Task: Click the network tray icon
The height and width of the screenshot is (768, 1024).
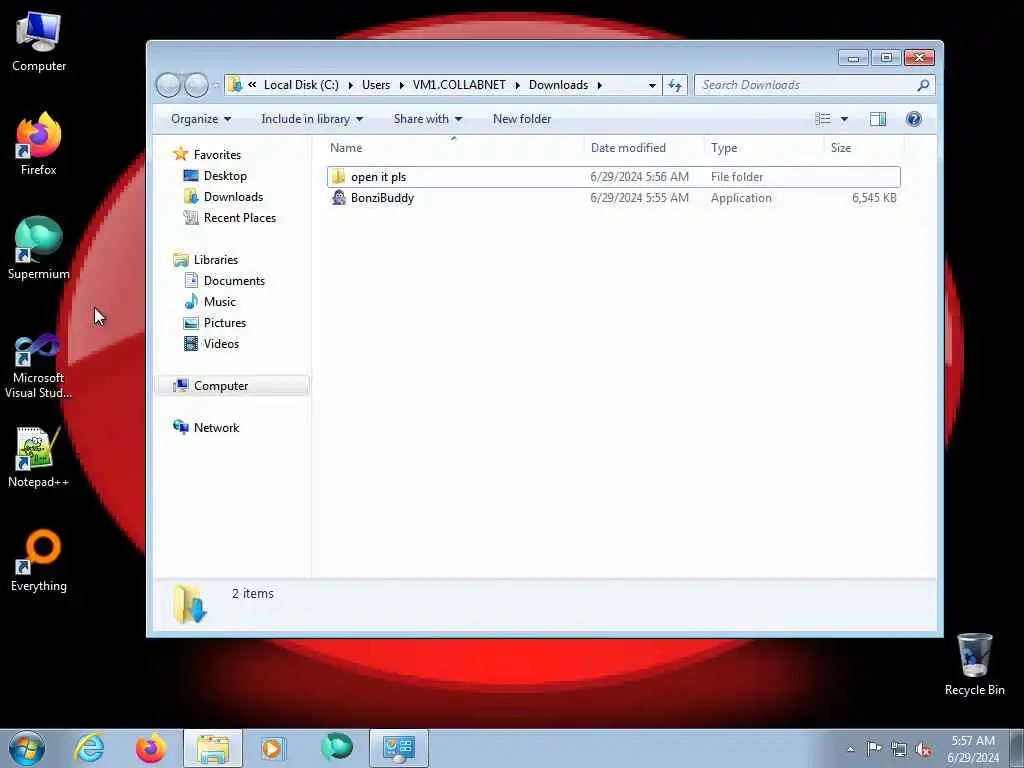Action: (x=899, y=749)
